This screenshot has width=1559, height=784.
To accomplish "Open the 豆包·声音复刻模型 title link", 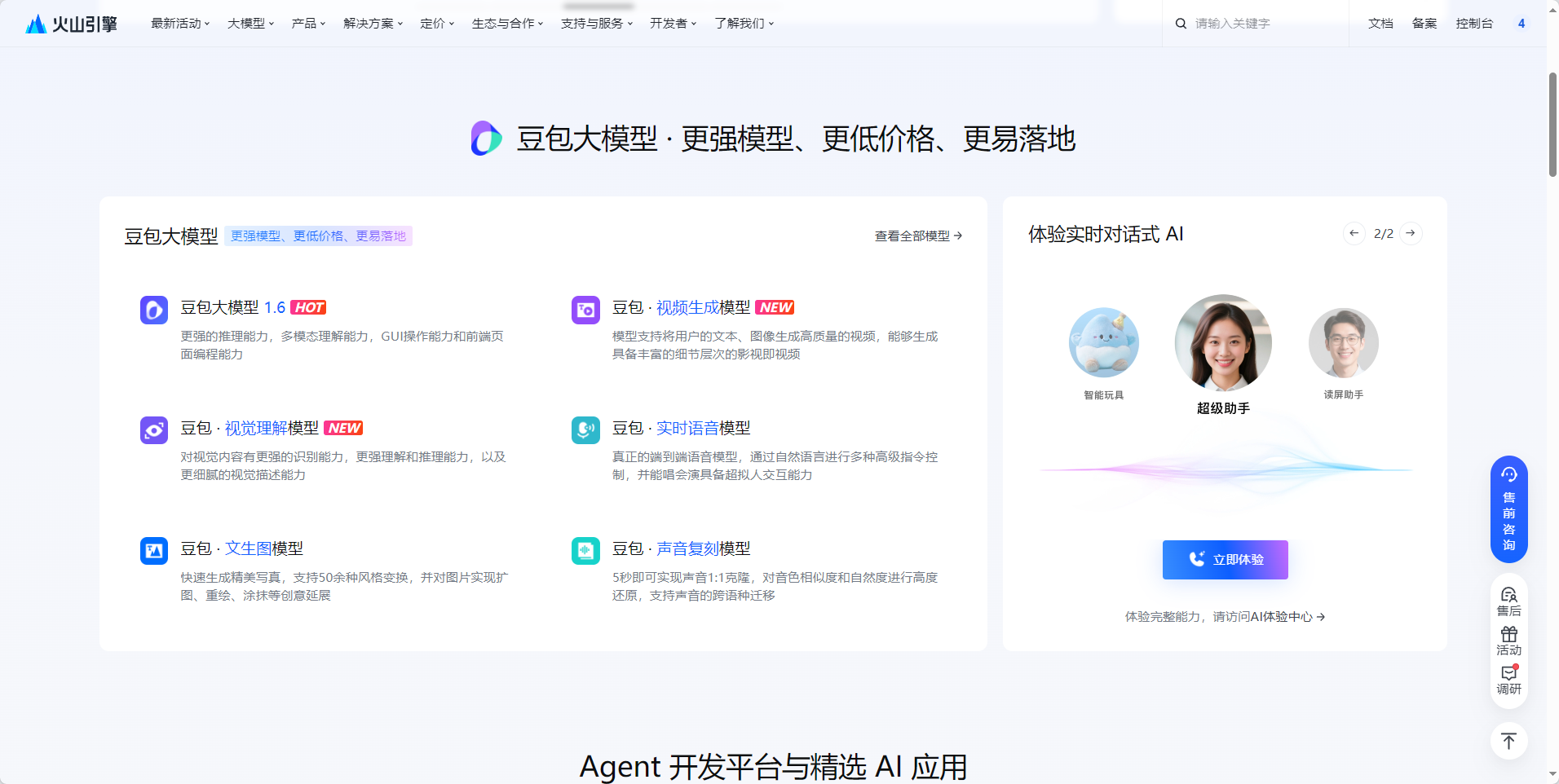I will (681, 548).
